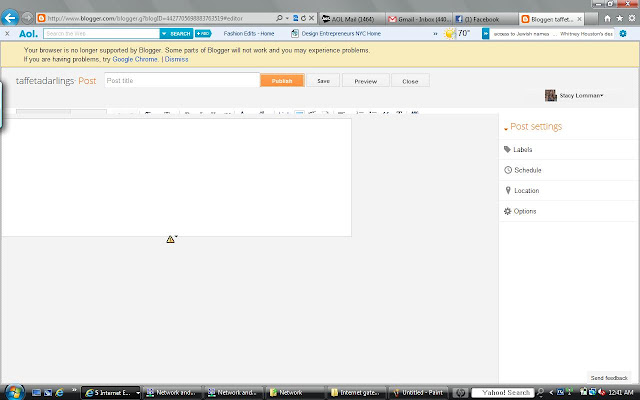Click the address bar search magnifier icon

pyautogui.click(x=279, y=18)
